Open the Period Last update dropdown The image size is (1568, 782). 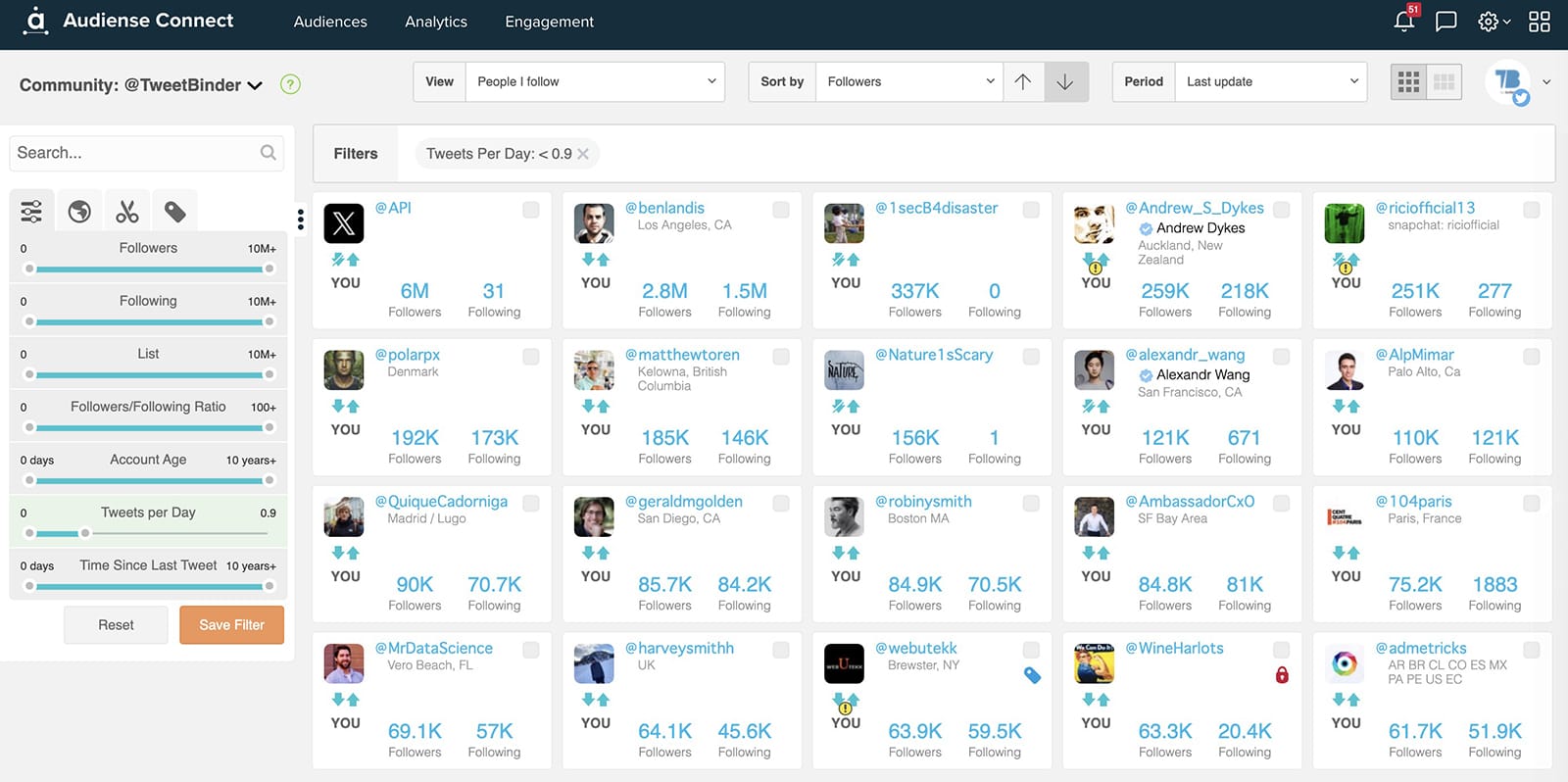click(1270, 82)
